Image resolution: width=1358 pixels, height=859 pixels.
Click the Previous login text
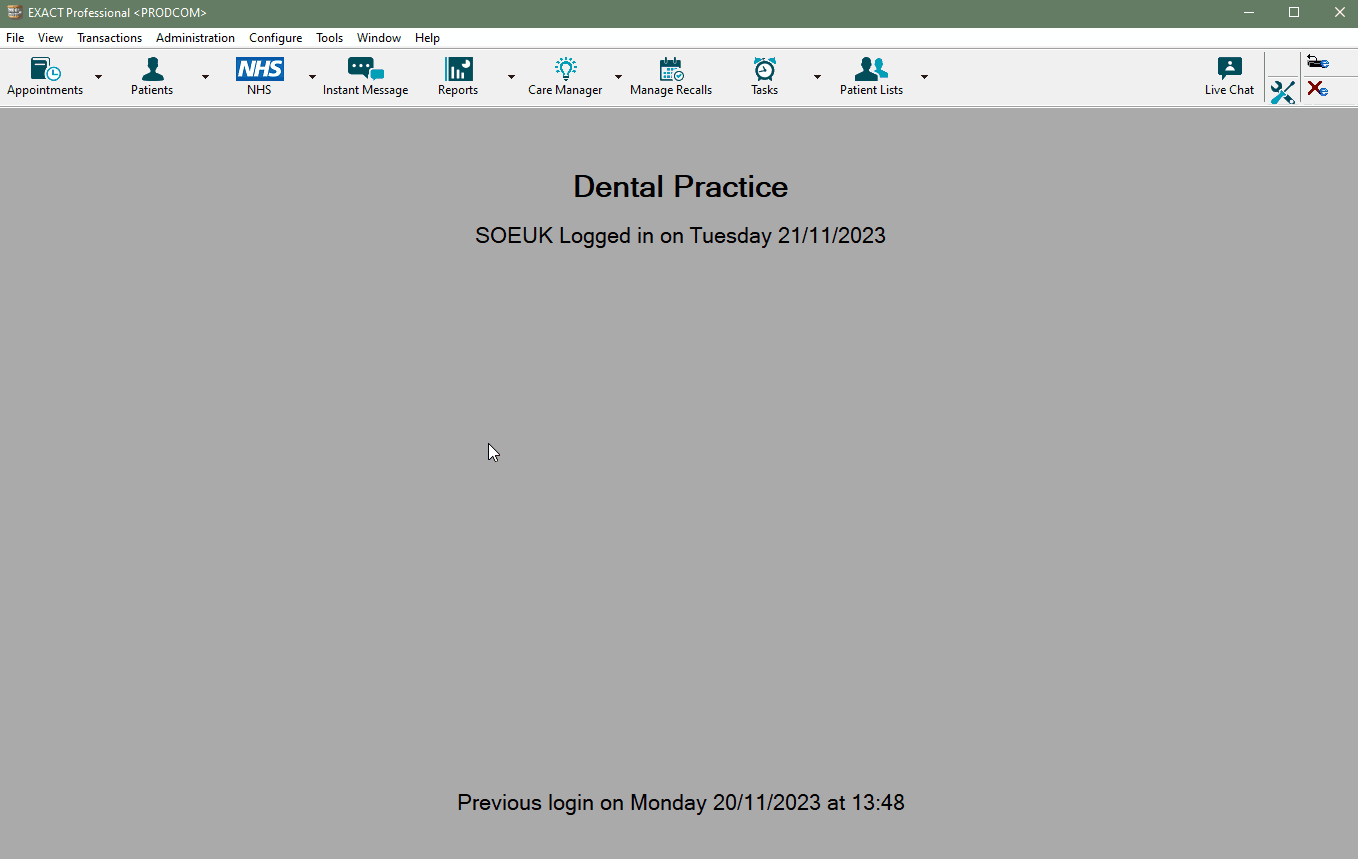tap(680, 802)
